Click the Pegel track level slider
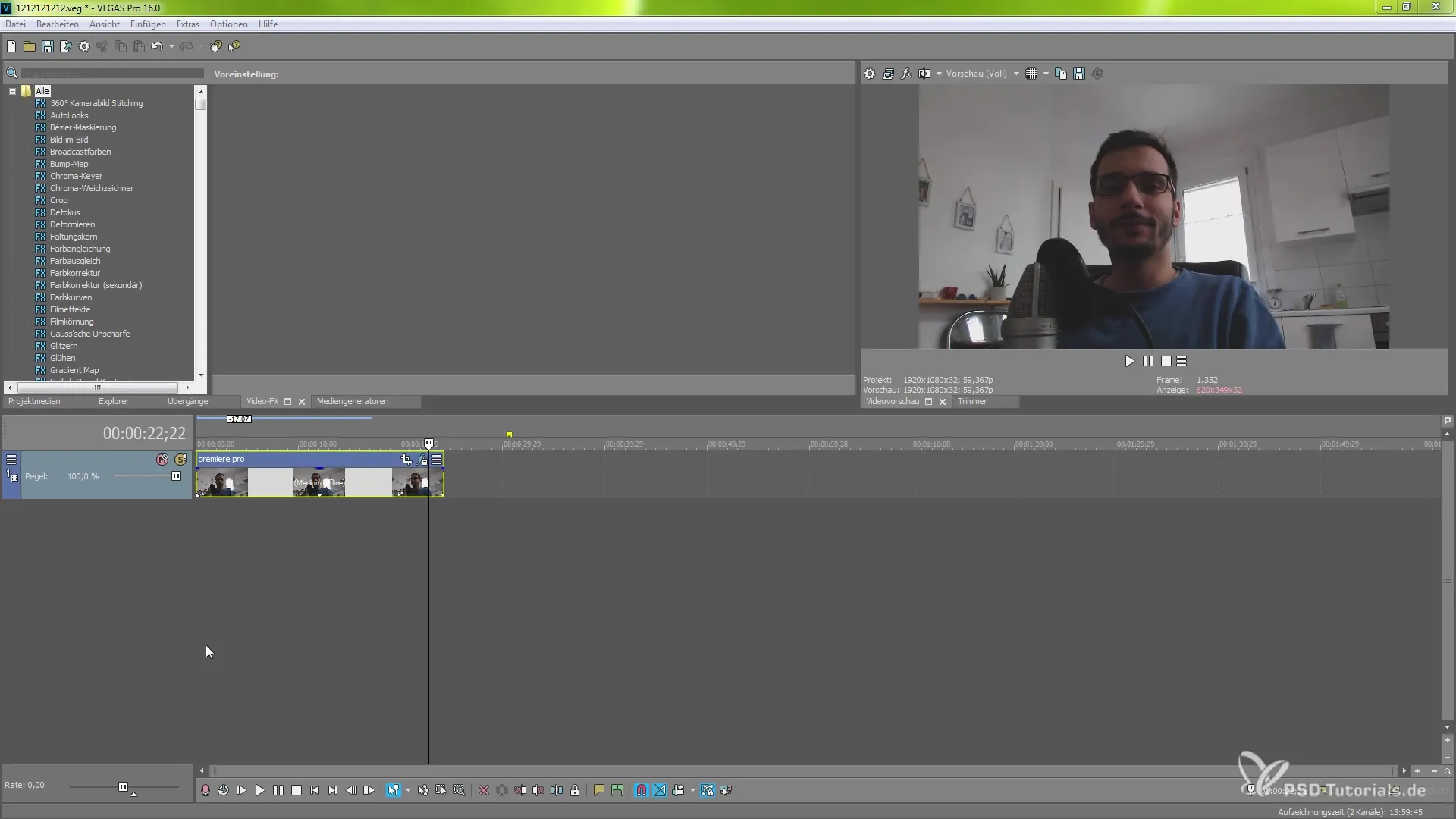Viewport: 1456px width, 819px height. 176,476
